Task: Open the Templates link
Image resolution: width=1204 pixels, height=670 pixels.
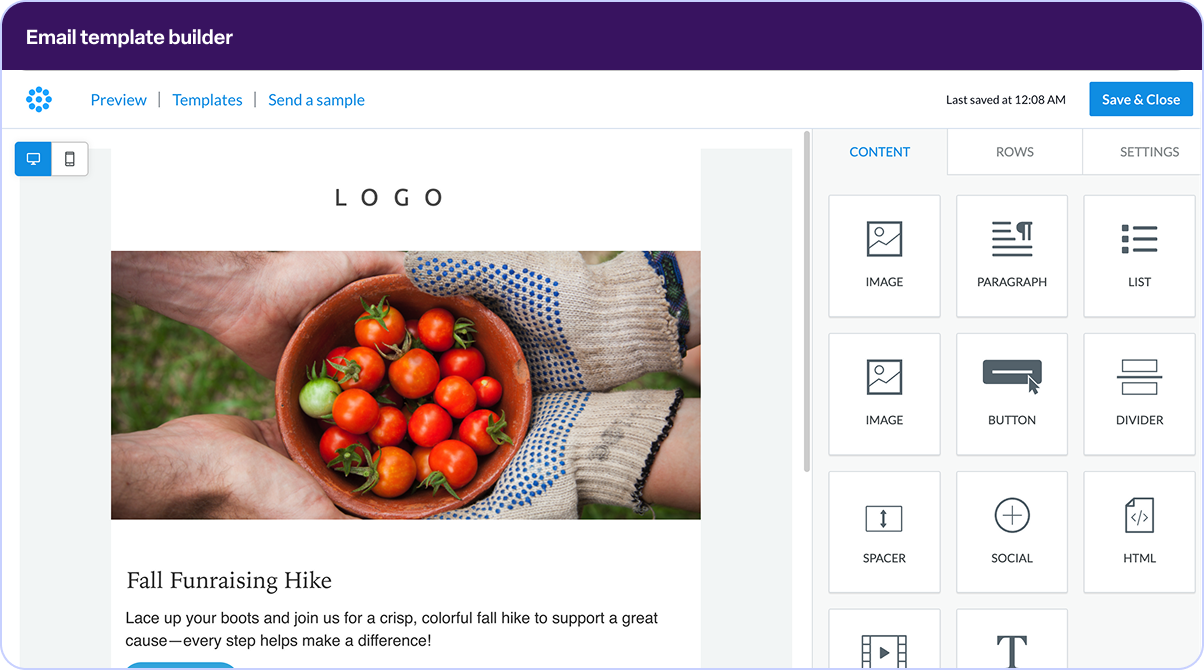Action: tap(207, 100)
